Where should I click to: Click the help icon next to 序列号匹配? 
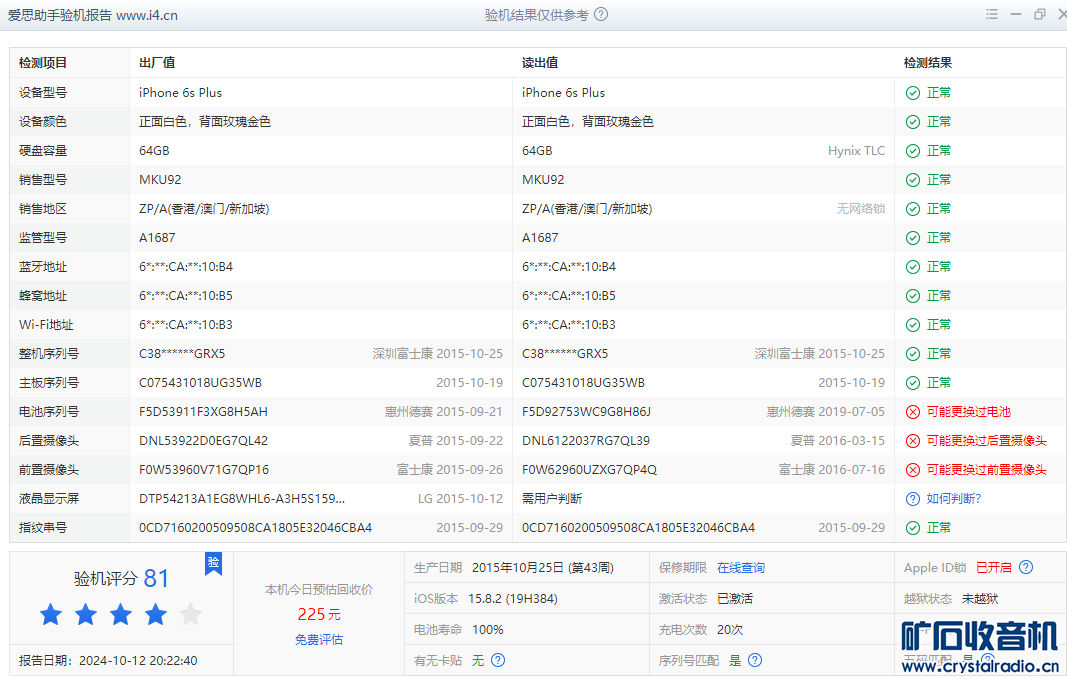(x=755, y=660)
